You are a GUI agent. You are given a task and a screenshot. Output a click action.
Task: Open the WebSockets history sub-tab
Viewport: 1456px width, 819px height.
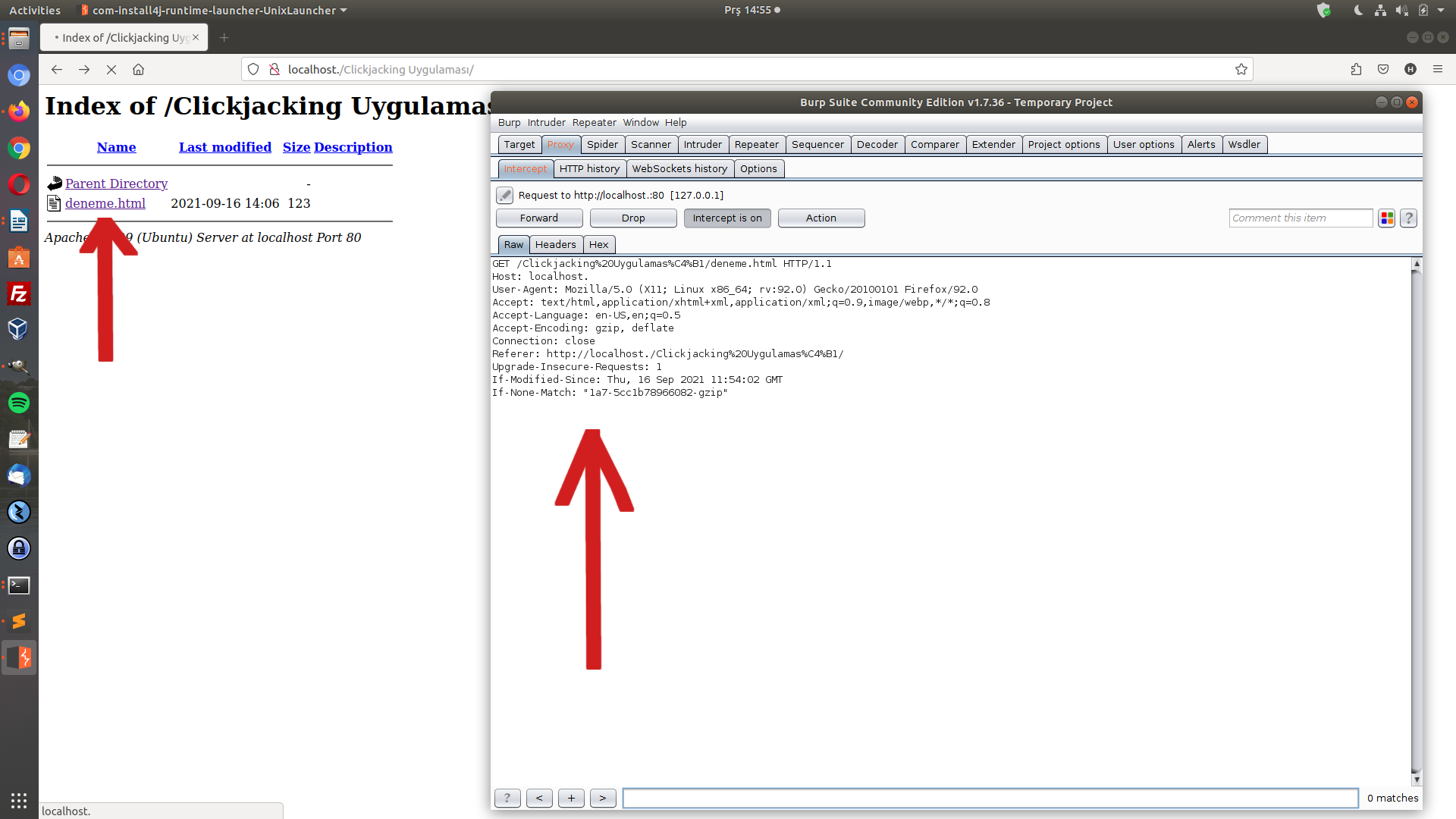coord(679,169)
